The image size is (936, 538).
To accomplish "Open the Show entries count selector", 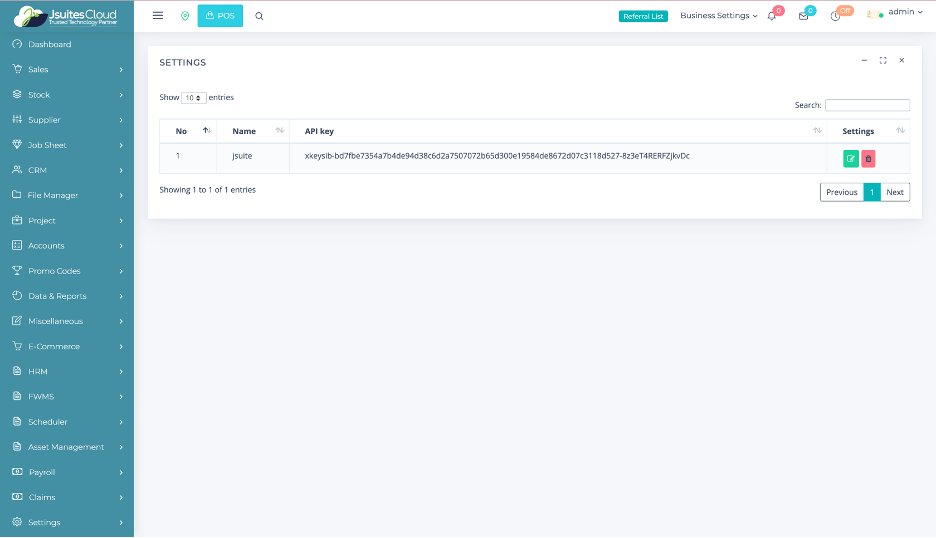I will point(194,98).
